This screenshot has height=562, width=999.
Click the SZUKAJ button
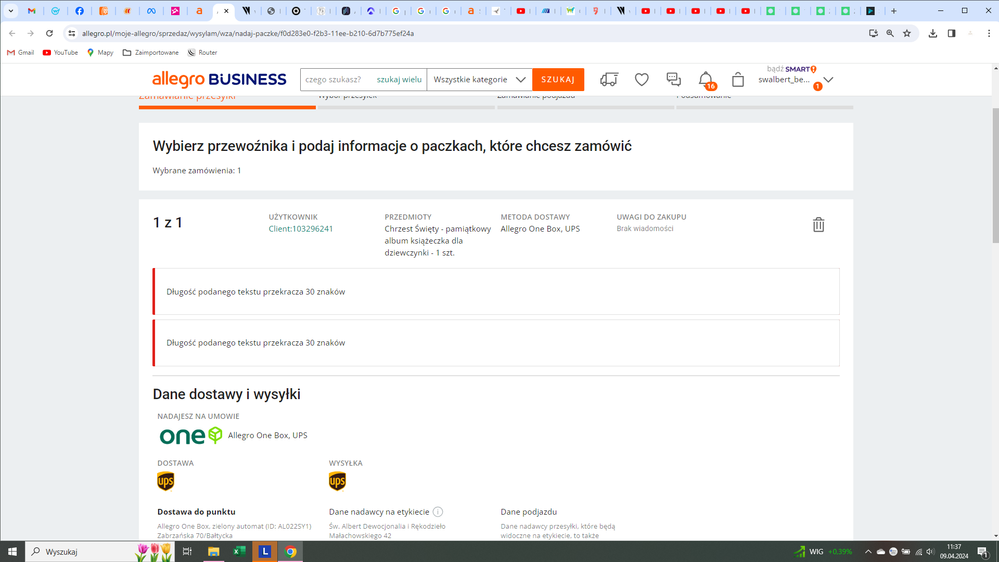[558, 80]
